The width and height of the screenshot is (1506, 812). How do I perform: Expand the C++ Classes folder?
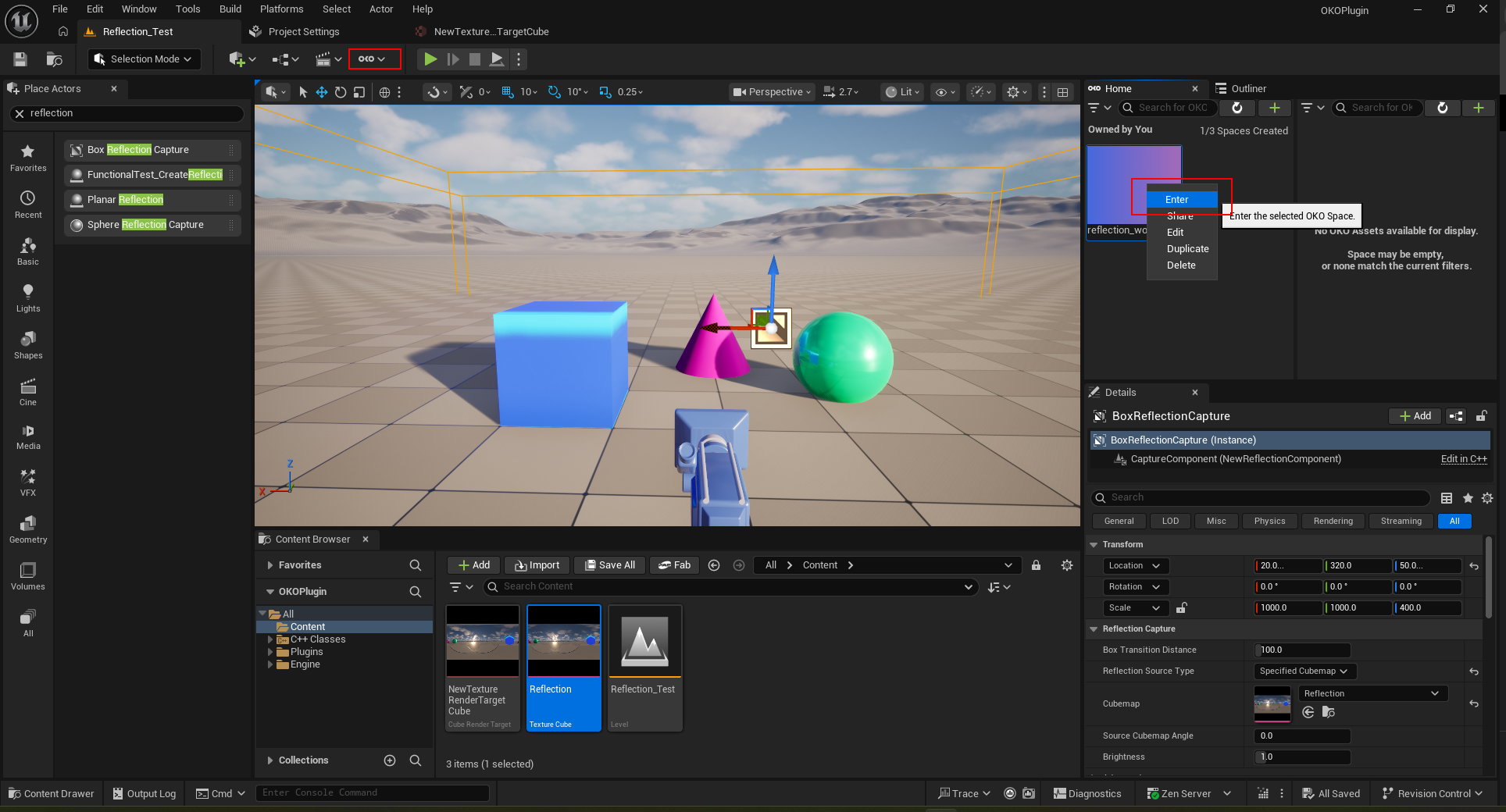coord(270,639)
